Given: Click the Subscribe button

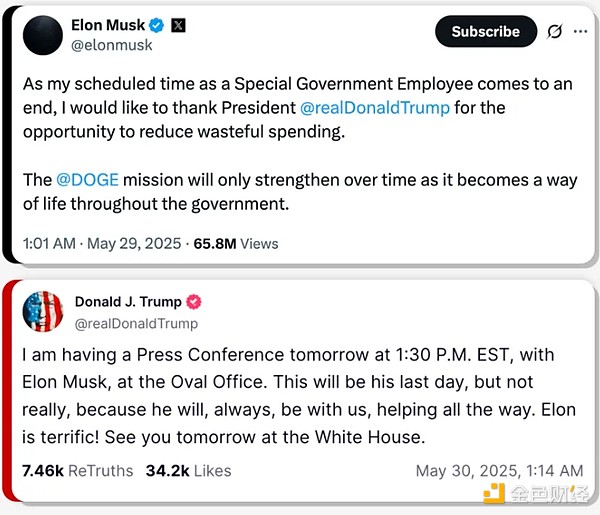Looking at the screenshot, I should pyautogui.click(x=485, y=32).
